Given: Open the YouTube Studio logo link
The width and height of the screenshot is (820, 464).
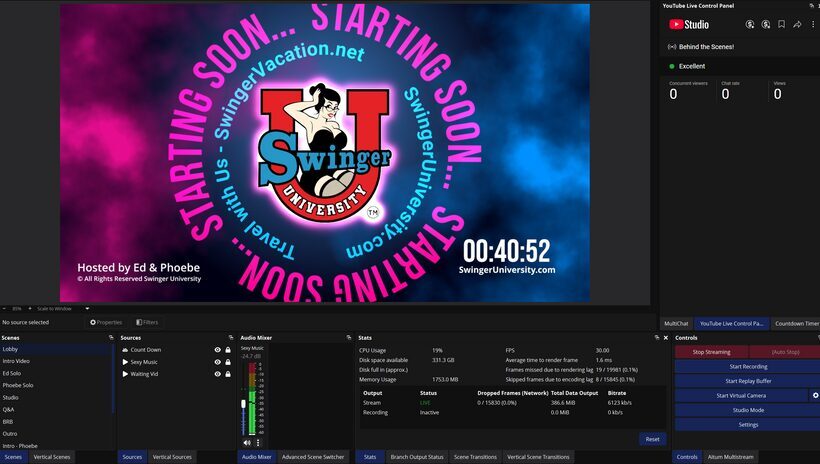Looking at the screenshot, I should pyautogui.click(x=689, y=25).
